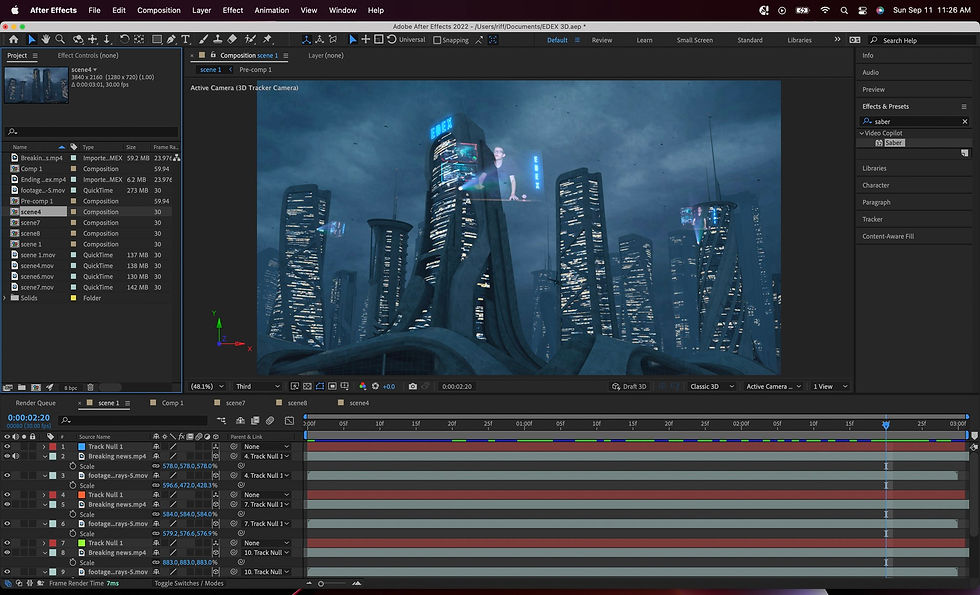Click the current time indicator in timeline
This screenshot has width=980, height=595.
[x=886, y=424]
